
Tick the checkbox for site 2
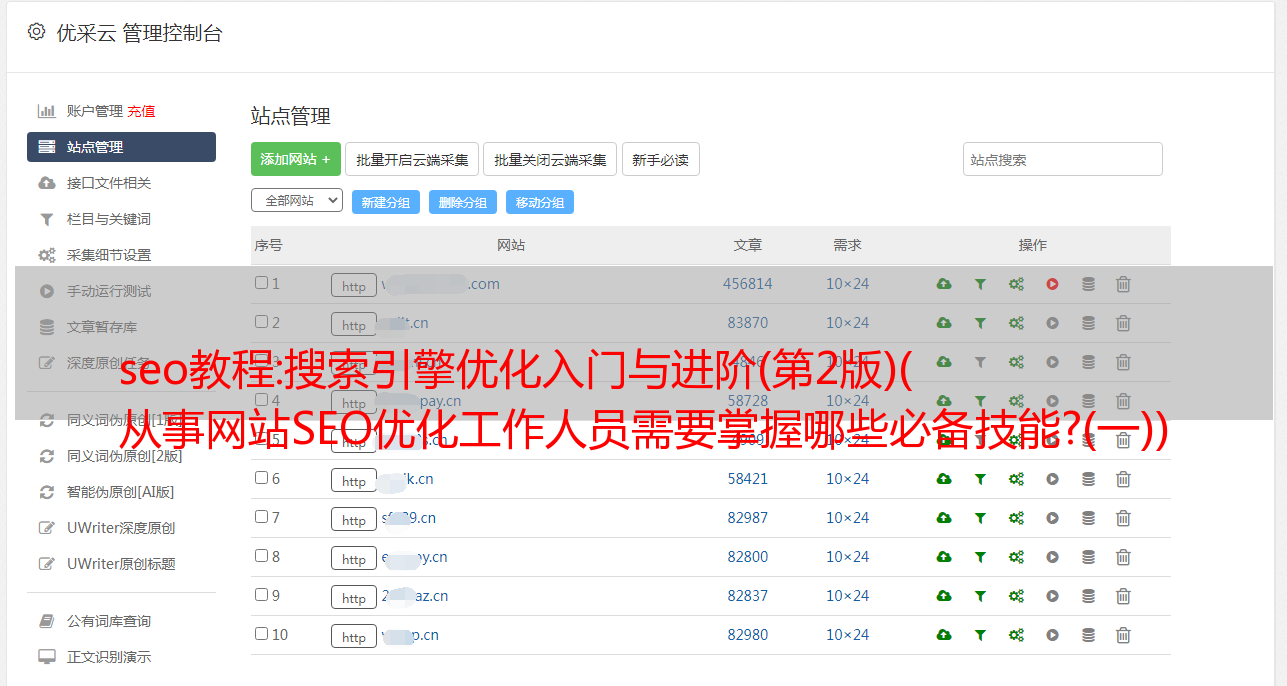(x=261, y=322)
